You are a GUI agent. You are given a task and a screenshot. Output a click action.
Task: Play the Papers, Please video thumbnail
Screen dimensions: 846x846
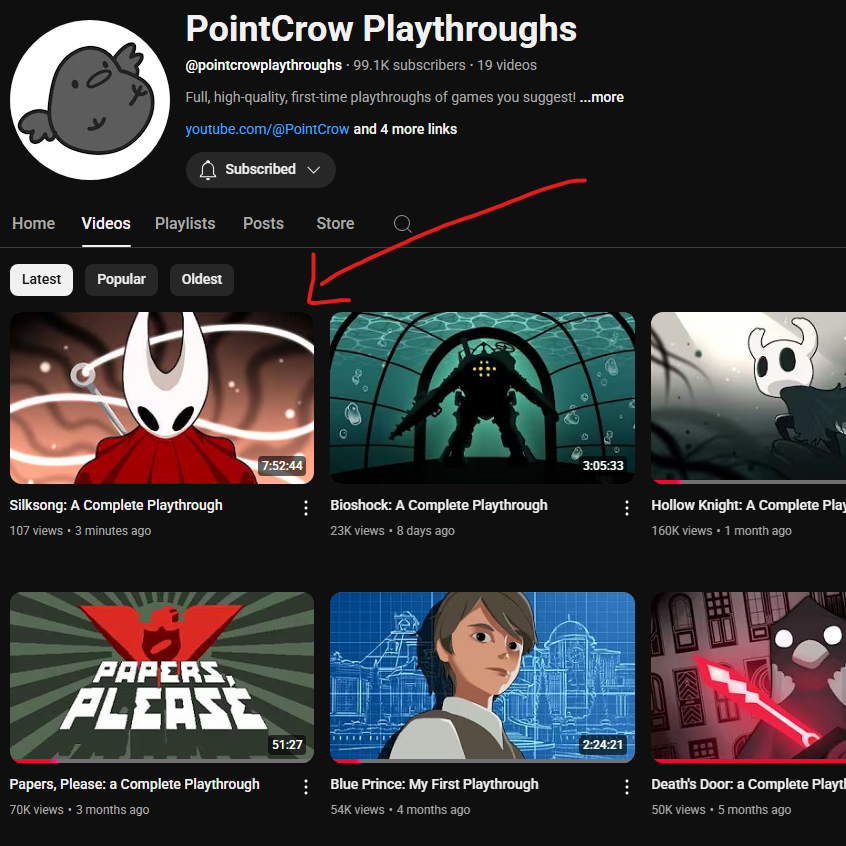[162, 677]
